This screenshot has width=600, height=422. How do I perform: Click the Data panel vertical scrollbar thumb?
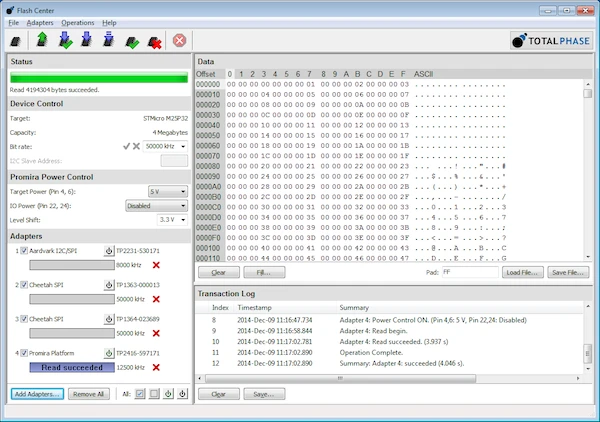point(588,93)
